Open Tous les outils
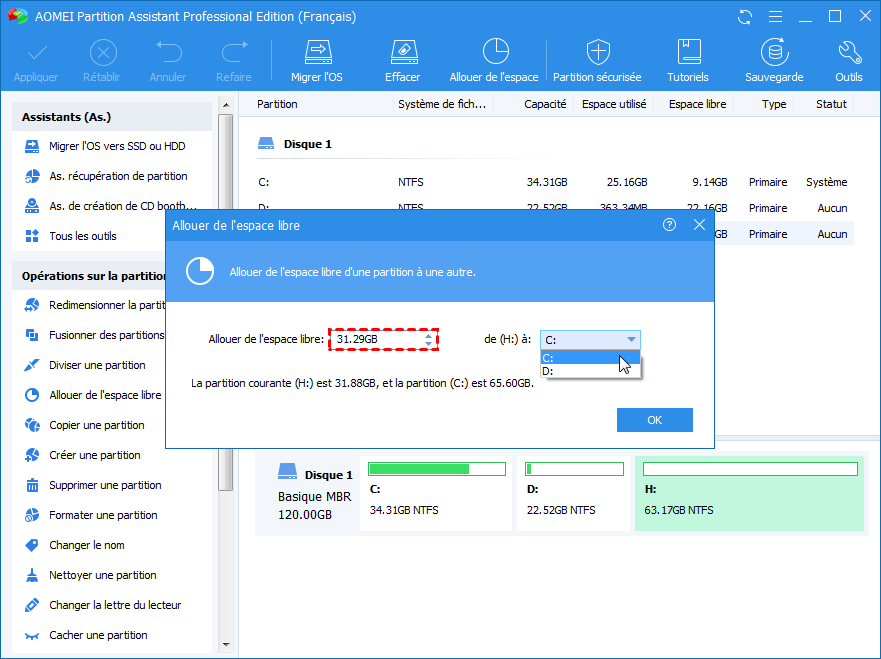 [83, 236]
